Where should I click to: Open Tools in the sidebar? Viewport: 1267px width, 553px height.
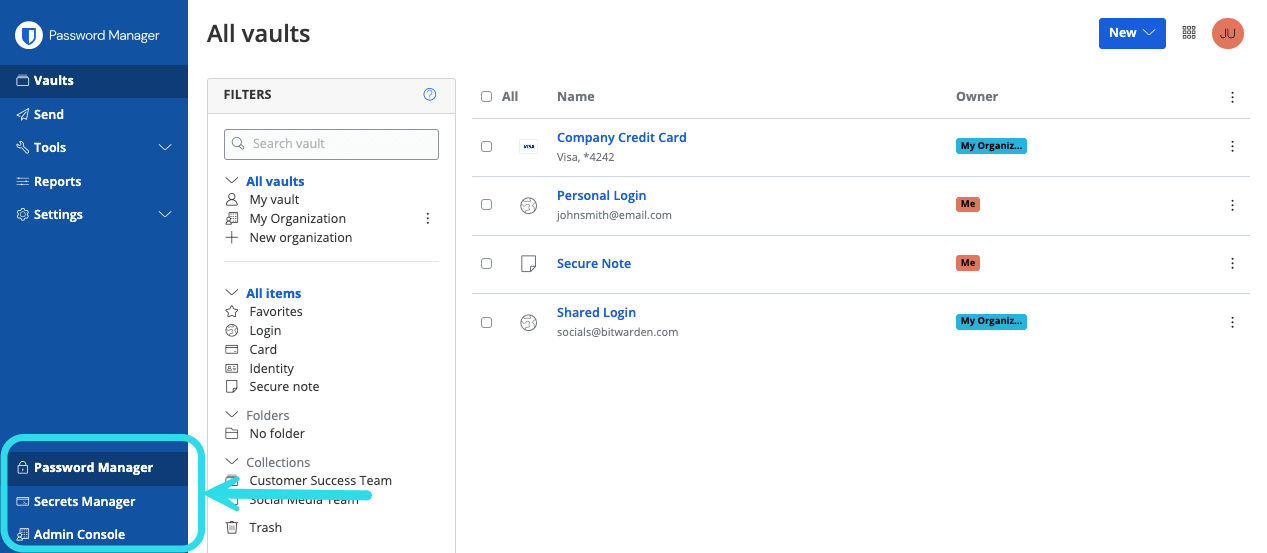[50, 147]
